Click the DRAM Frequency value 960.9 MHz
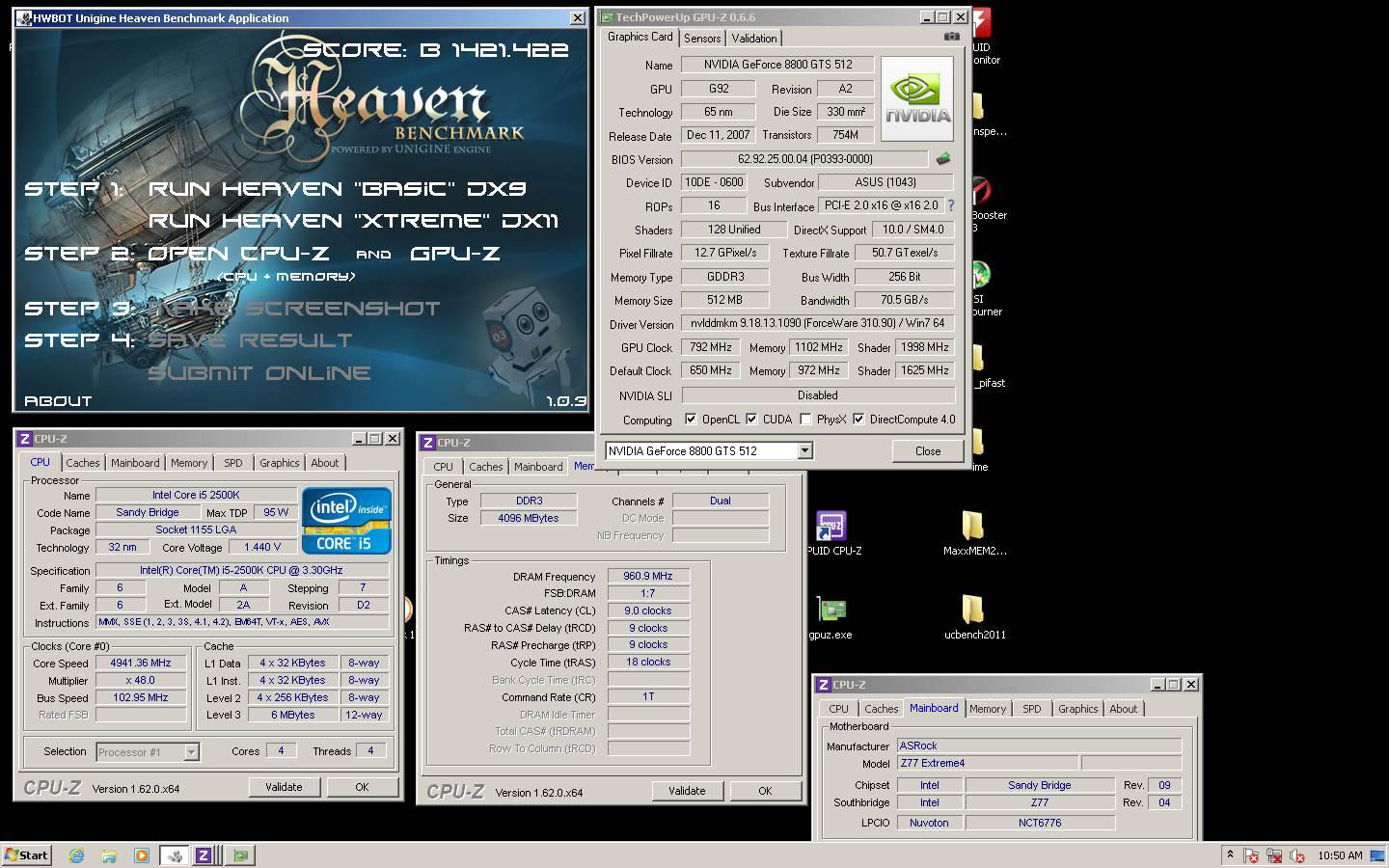This screenshot has width=1389, height=868. click(x=648, y=576)
